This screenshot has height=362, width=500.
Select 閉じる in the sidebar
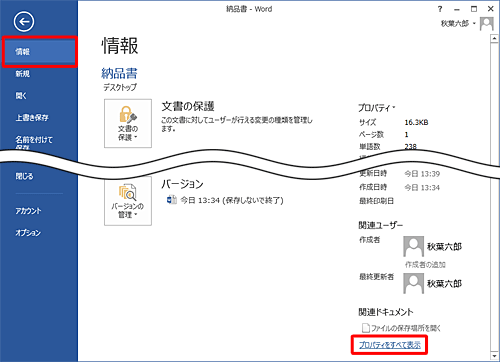point(24,176)
